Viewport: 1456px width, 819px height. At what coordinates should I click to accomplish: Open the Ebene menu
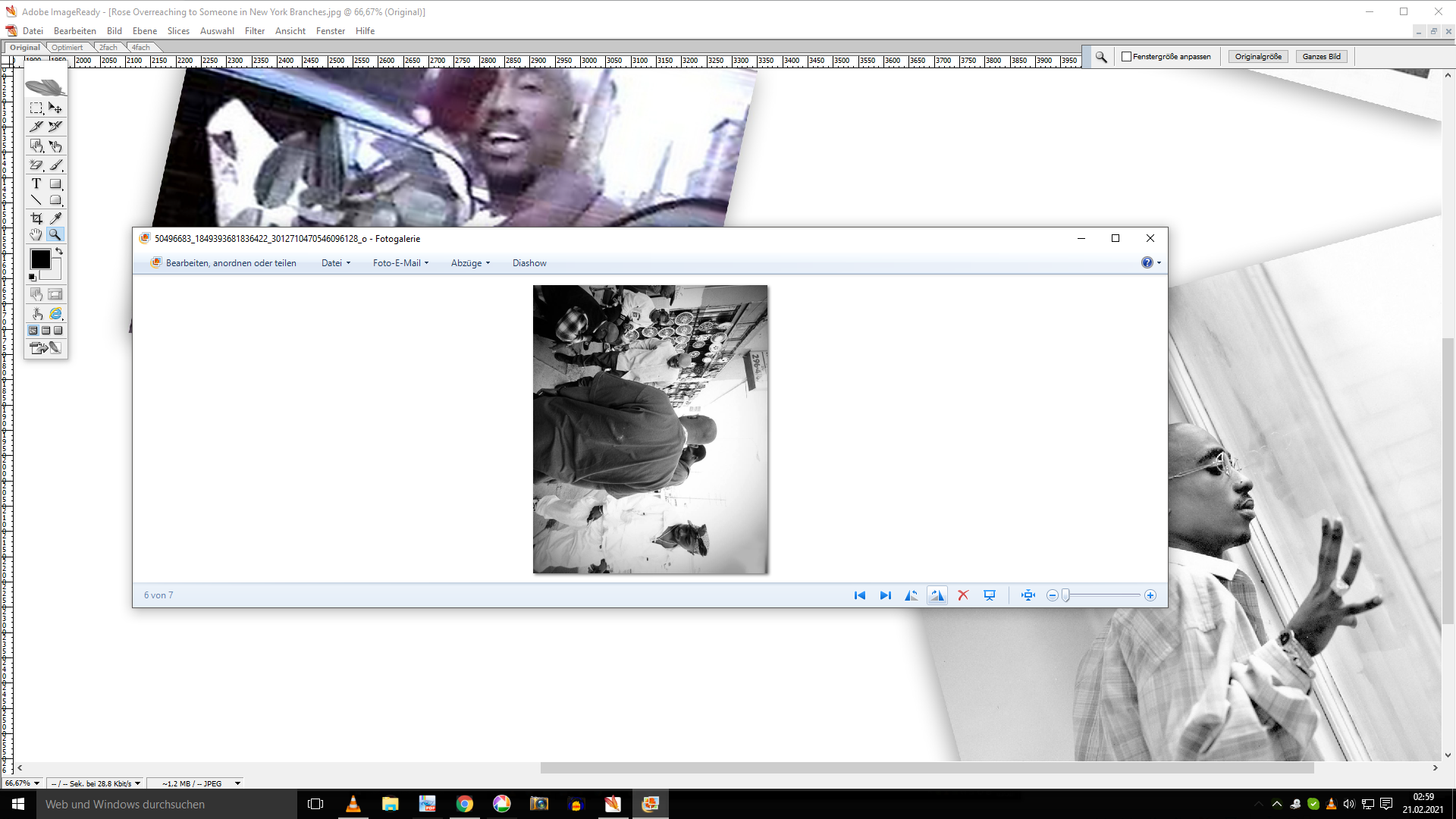tap(145, 31)
